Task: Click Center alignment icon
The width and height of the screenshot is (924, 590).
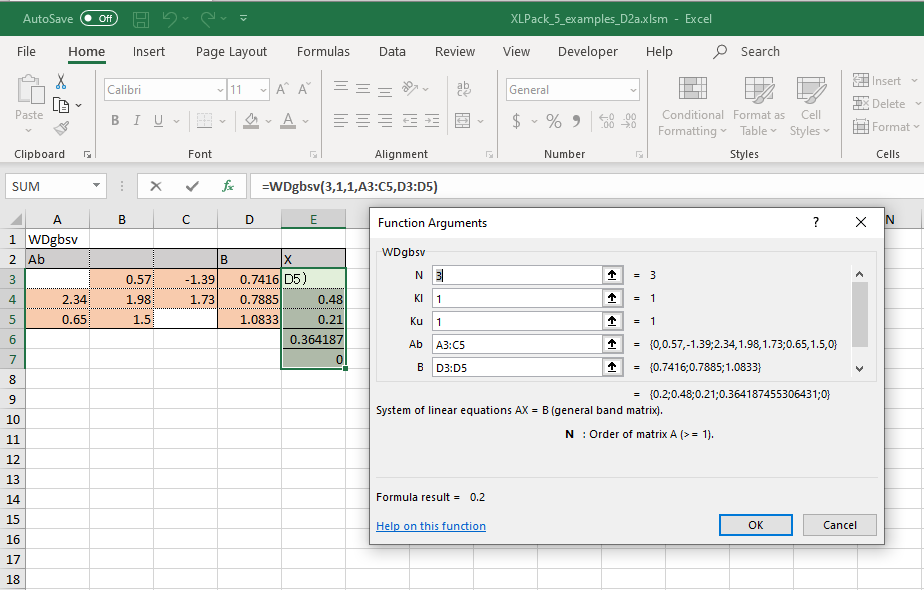Action: point(363,121)
